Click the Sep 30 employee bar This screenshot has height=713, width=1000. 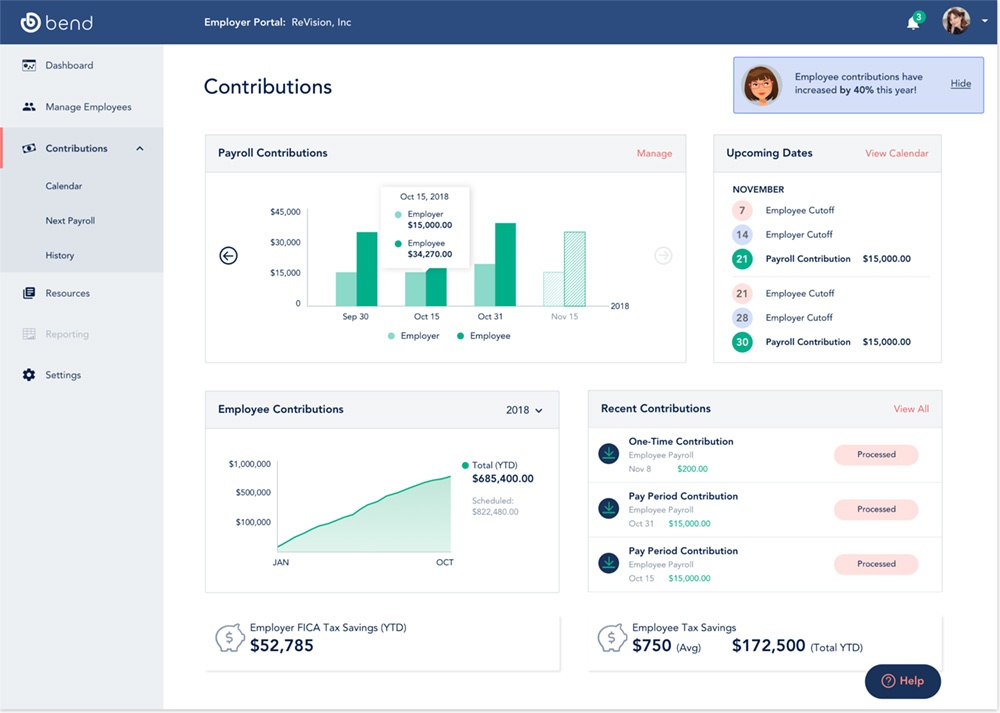click(367, 269)
